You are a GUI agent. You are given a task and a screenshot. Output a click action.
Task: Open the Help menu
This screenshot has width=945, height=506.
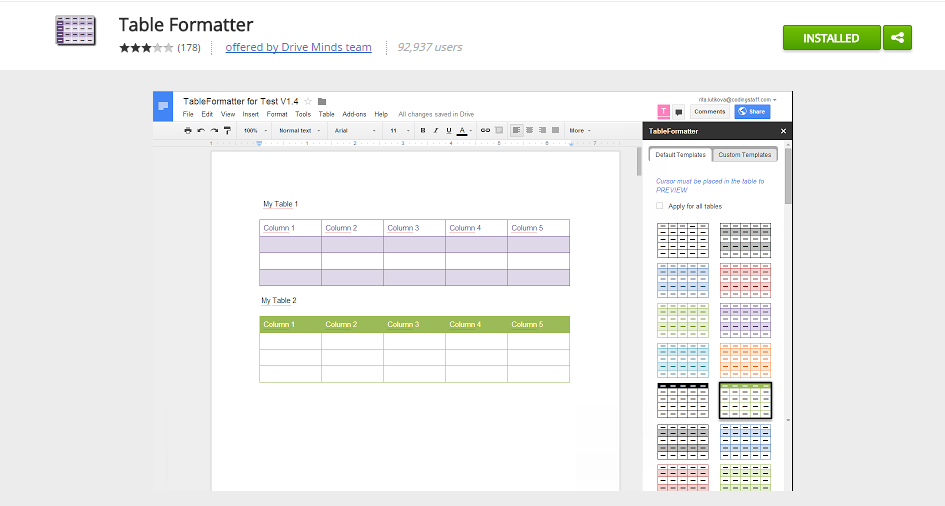point(381,114)
